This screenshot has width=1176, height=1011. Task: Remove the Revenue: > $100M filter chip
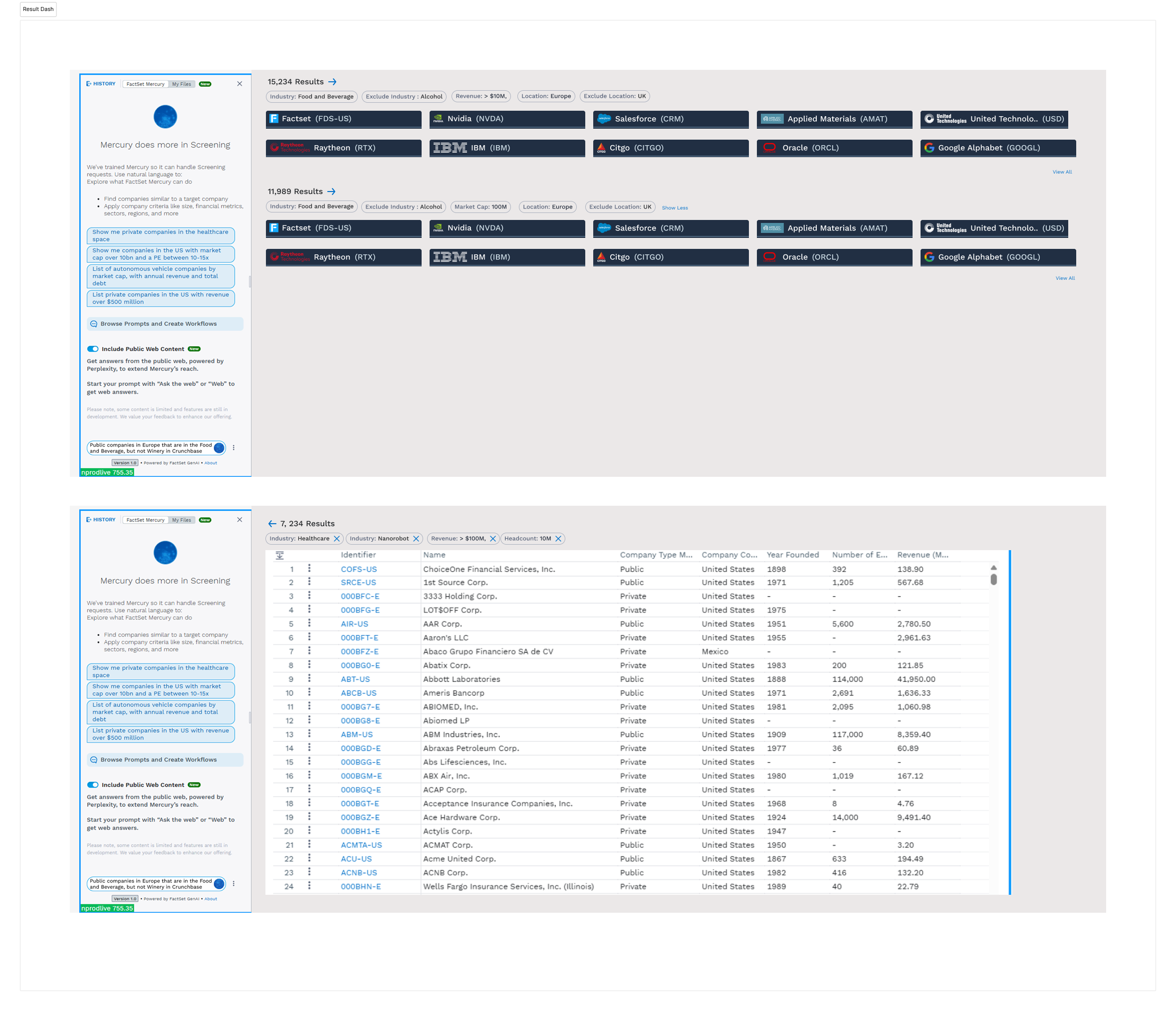pyautogui.click(x=492, y=539)
